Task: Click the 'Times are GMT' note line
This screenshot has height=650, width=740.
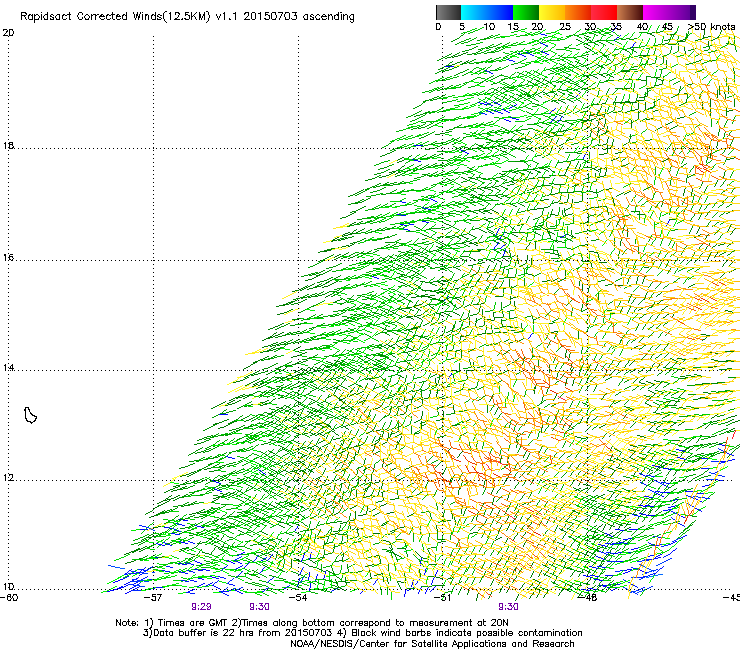Action: pyautogui.click(x=312, y=623)
